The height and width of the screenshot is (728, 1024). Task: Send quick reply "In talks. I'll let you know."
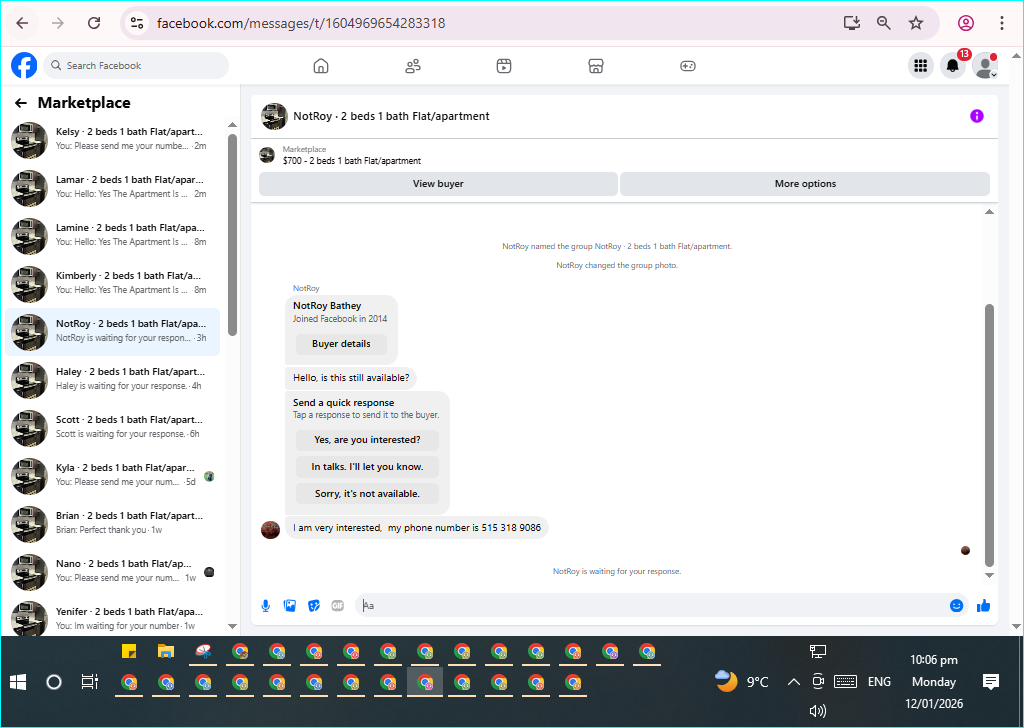(367, 467)
